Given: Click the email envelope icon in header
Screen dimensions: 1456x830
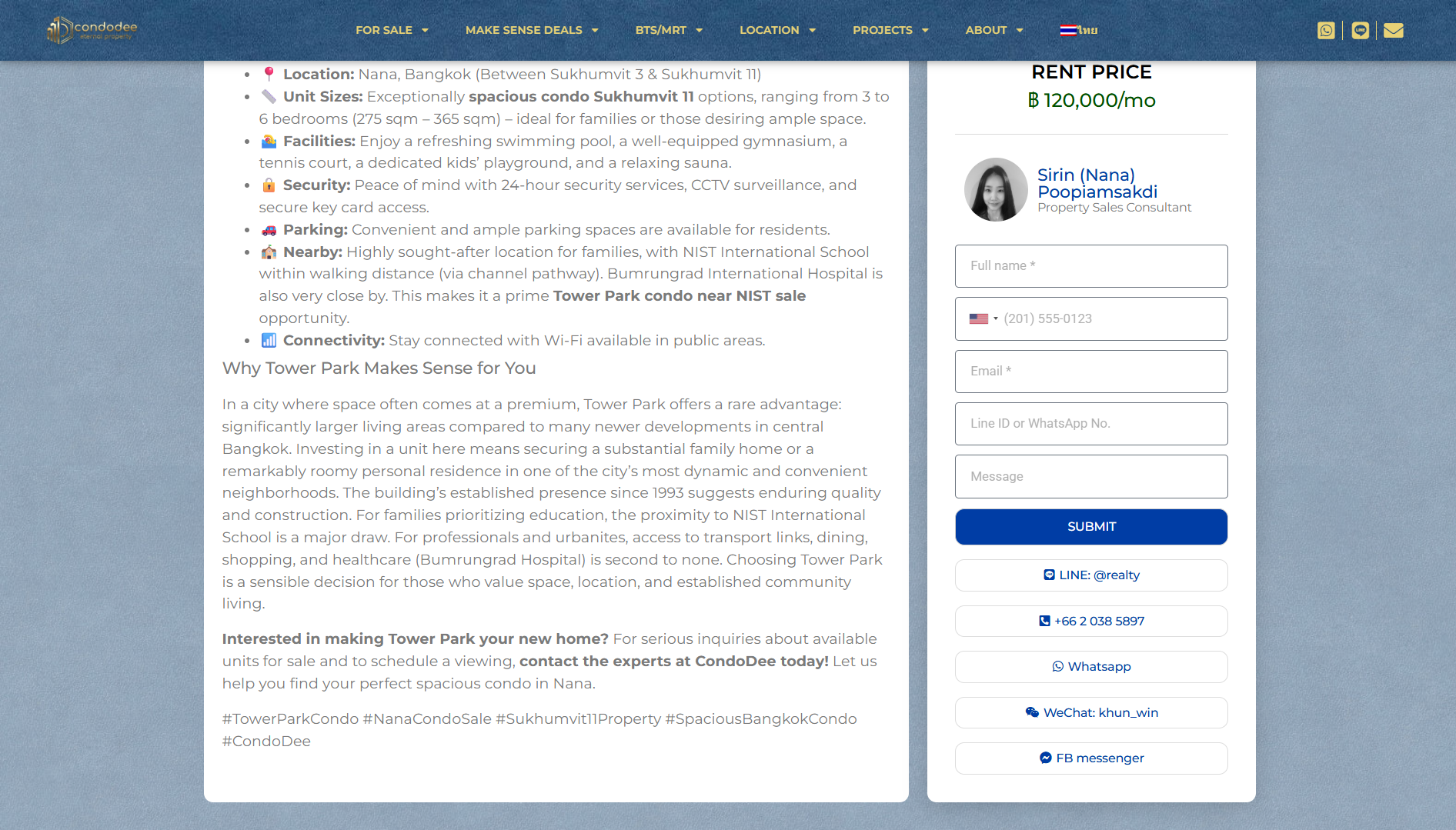Looking at the screenshot, I should click(1393, 30).
